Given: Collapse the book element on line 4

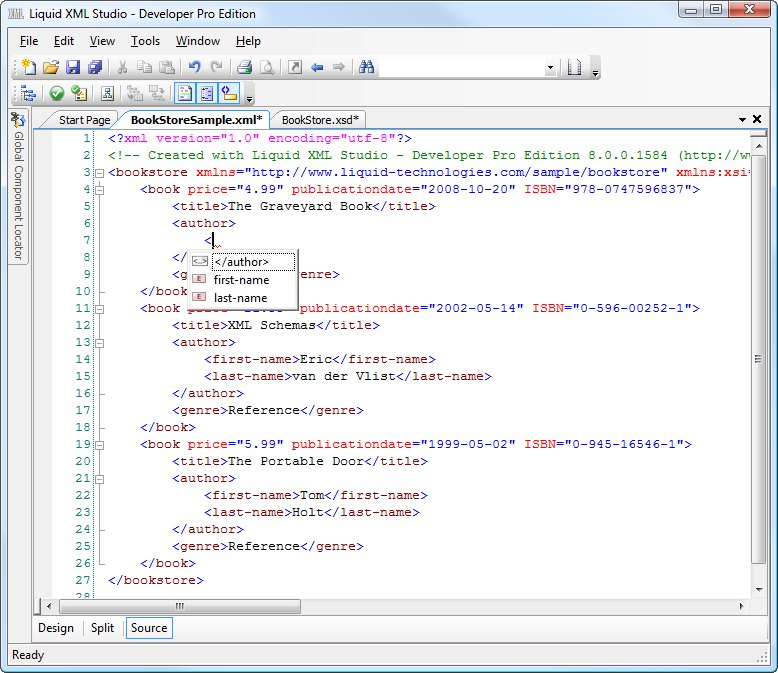Looking at the screenshot, I should (99, 190).
